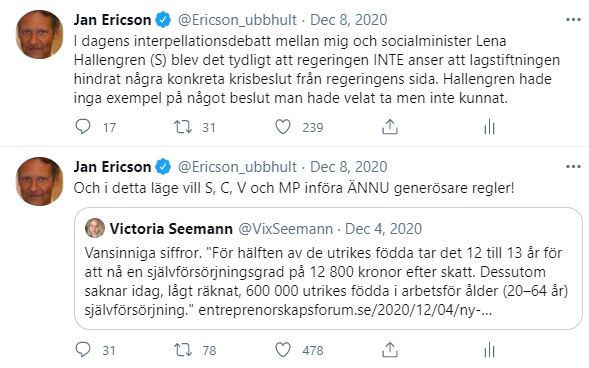The height and width of the screenshot is (368, 589).
Task: Open more options on first tweet
Action: click(x=573, y=20)
